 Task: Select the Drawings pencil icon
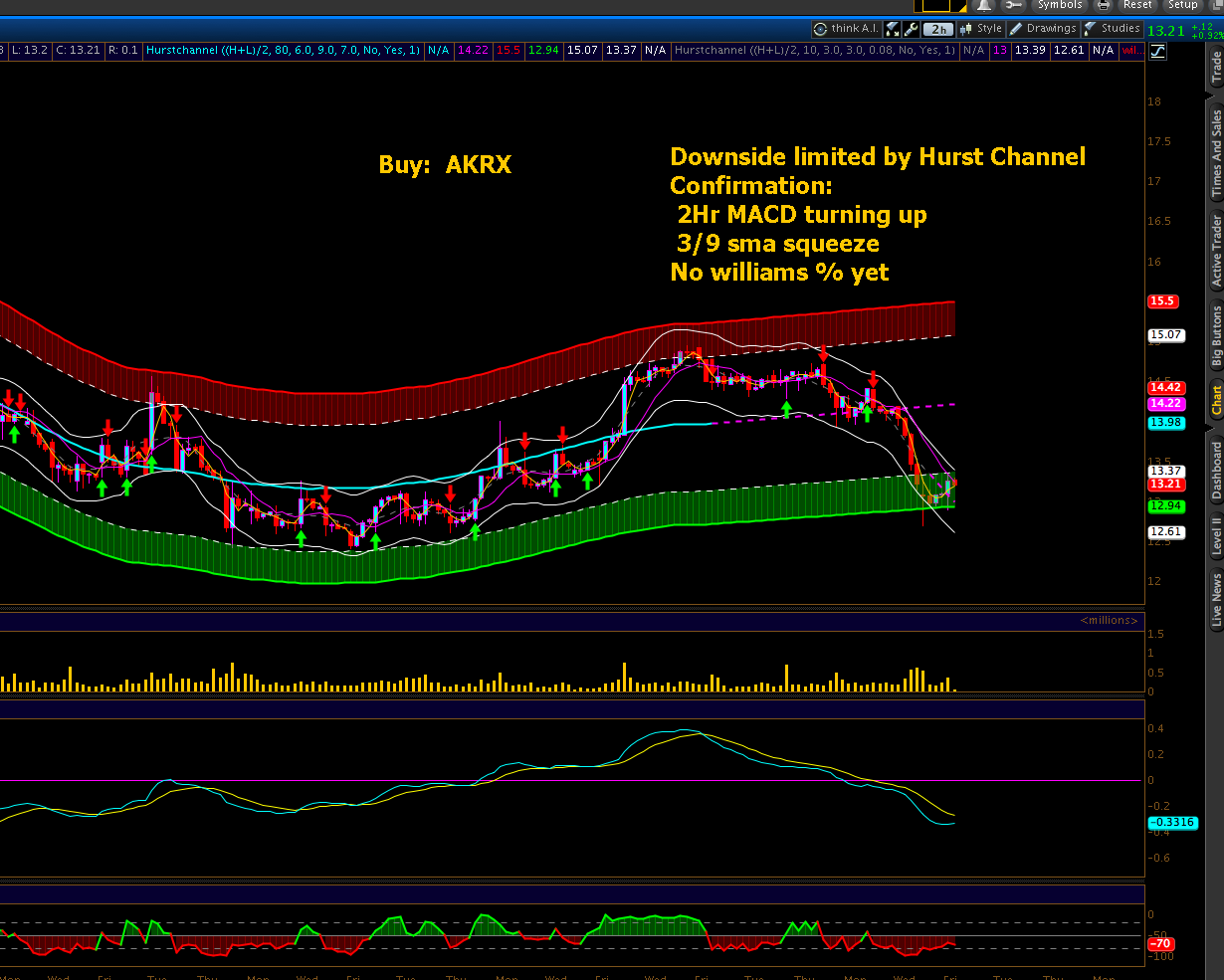(1015, 29)
